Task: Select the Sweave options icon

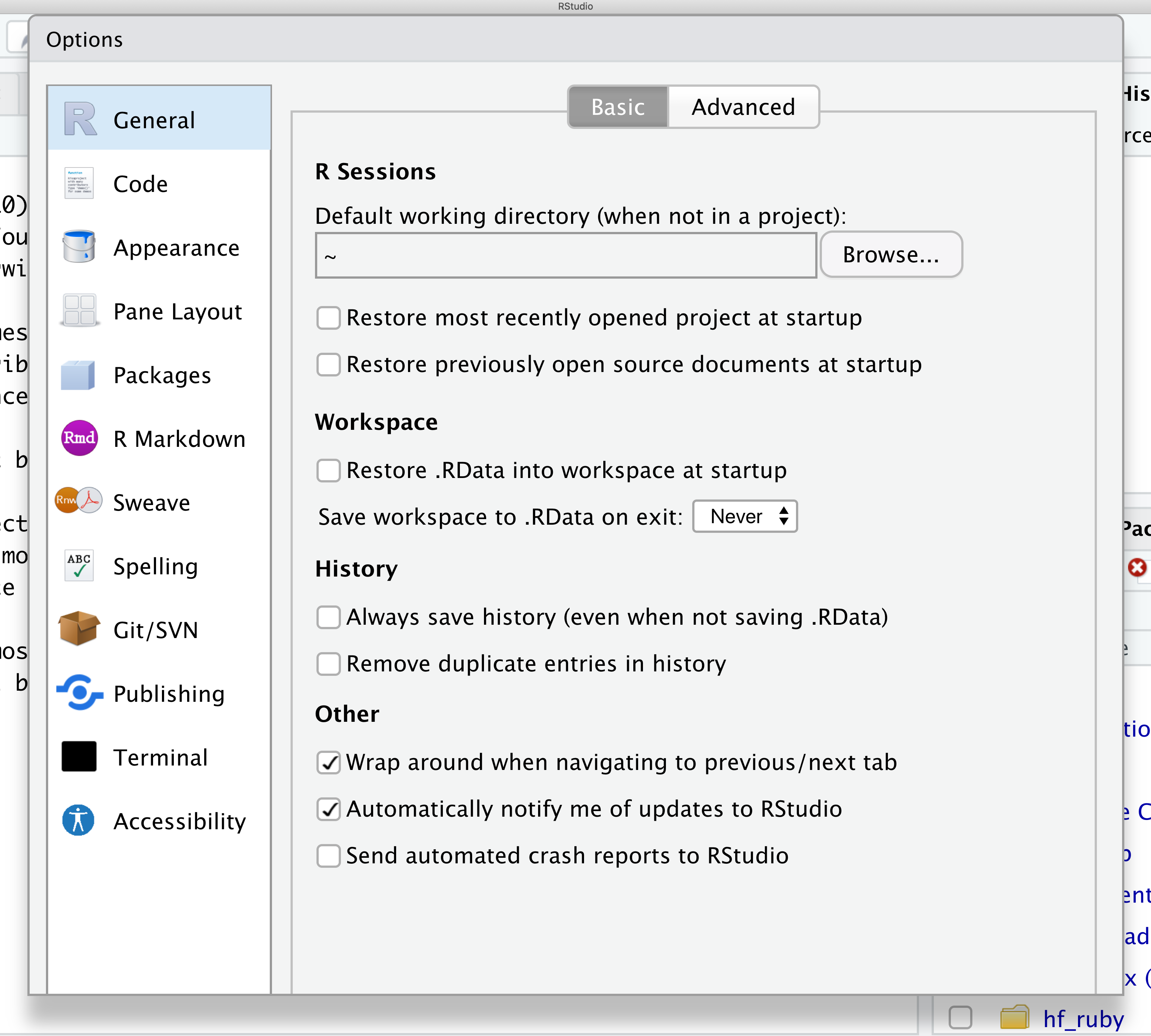Action: pos(79,501)
